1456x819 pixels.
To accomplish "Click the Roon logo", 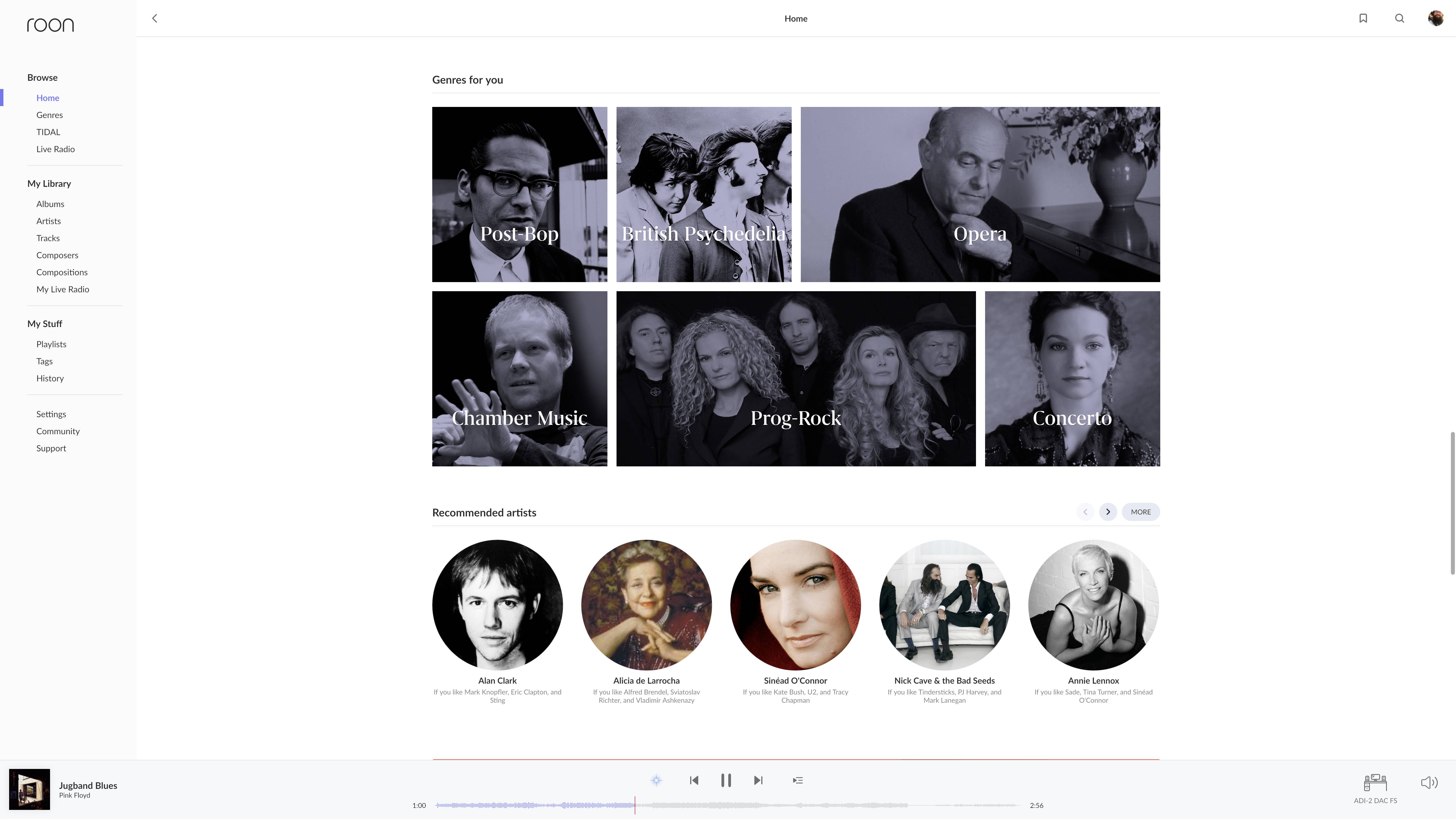I will click(x=50, y=25).
